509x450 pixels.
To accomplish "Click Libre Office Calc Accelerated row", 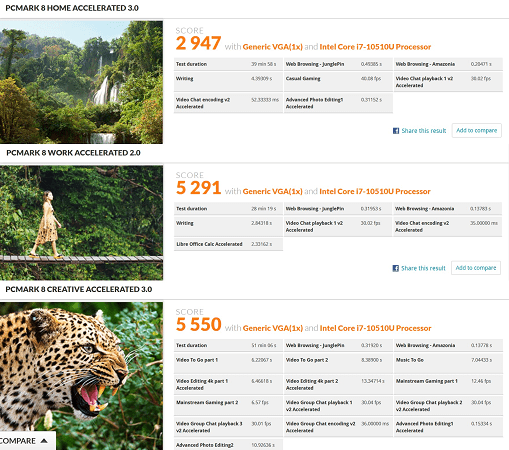I will click(x=228, y=244).
